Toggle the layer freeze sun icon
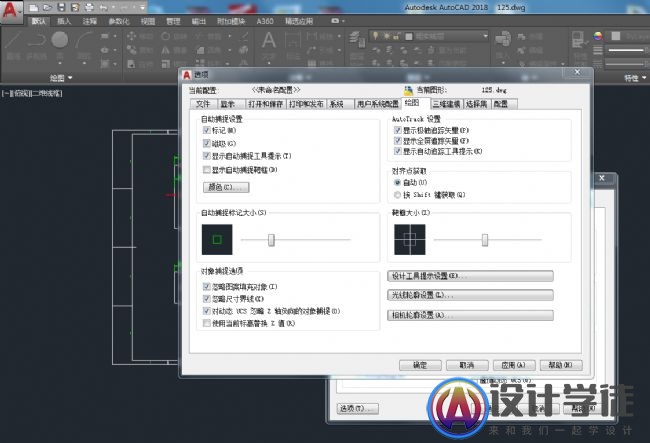Viewport: 650px width, 443px height. click(386, 36)
